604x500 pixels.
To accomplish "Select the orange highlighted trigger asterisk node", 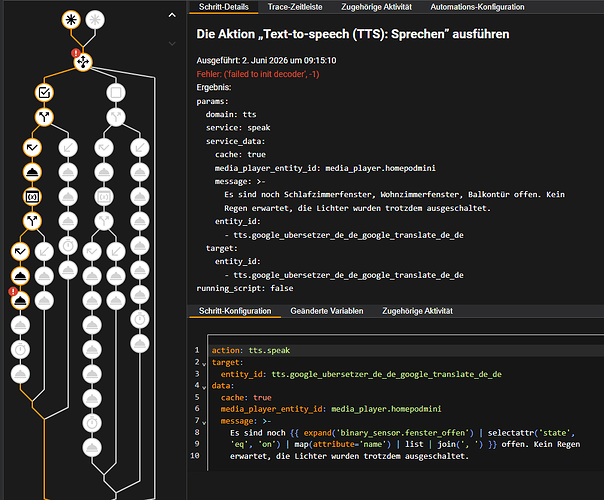I will [71, 20].
